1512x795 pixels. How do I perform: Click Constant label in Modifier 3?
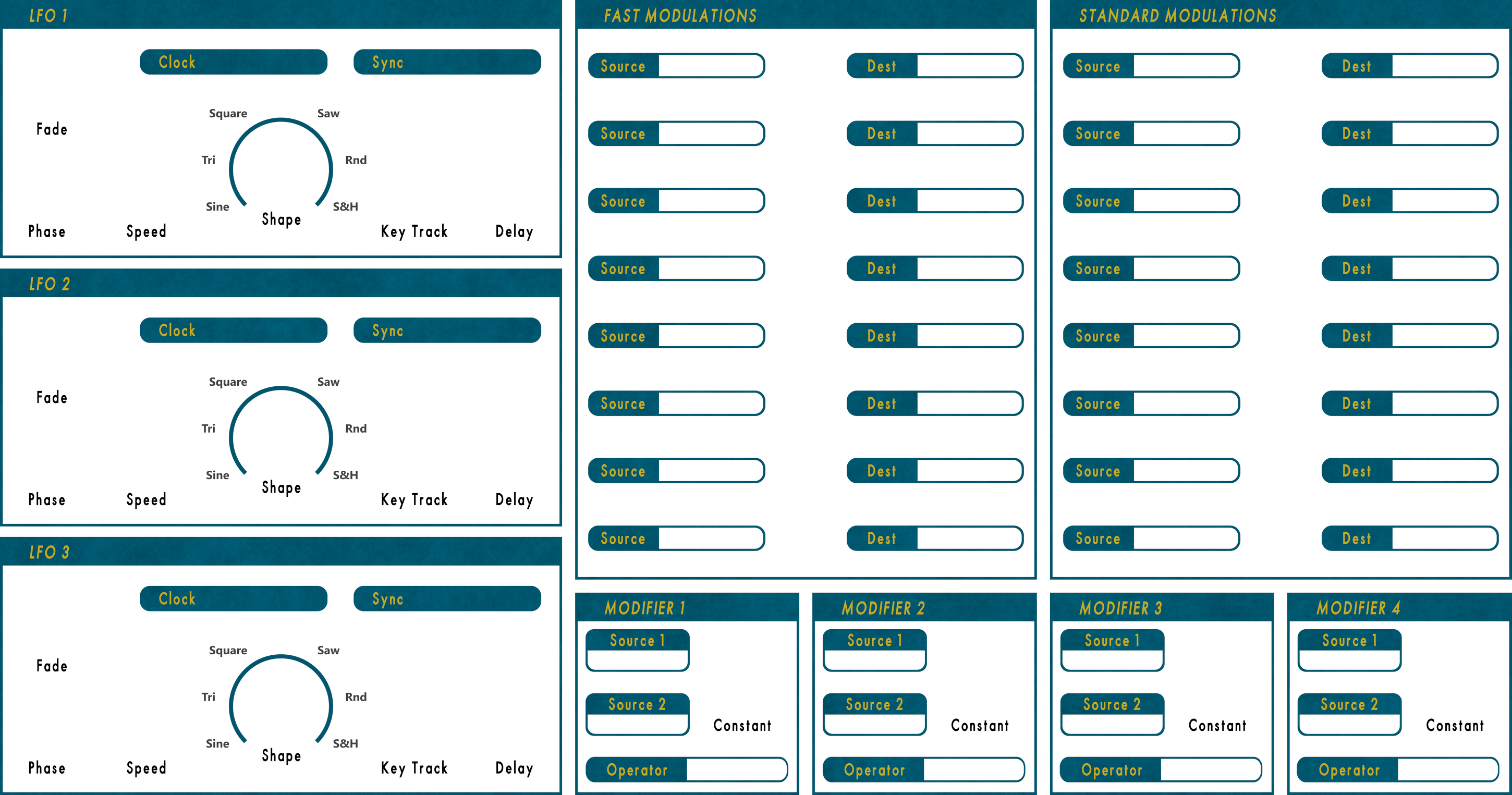[1217, 726]
